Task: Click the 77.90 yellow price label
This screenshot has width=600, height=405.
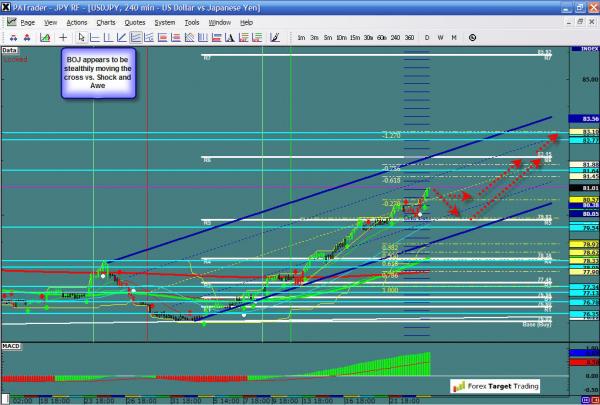Action: [x=584, y=272]
